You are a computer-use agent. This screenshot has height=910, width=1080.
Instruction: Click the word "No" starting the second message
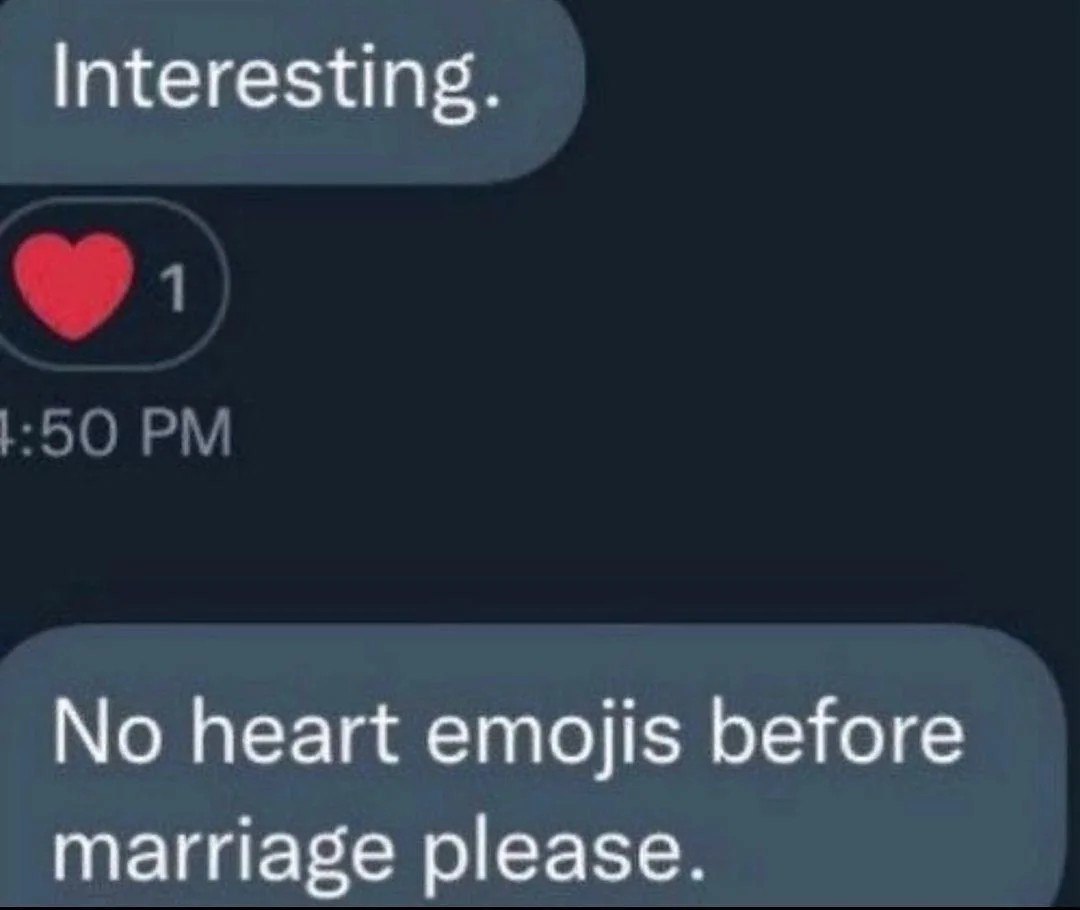point(98,735)
